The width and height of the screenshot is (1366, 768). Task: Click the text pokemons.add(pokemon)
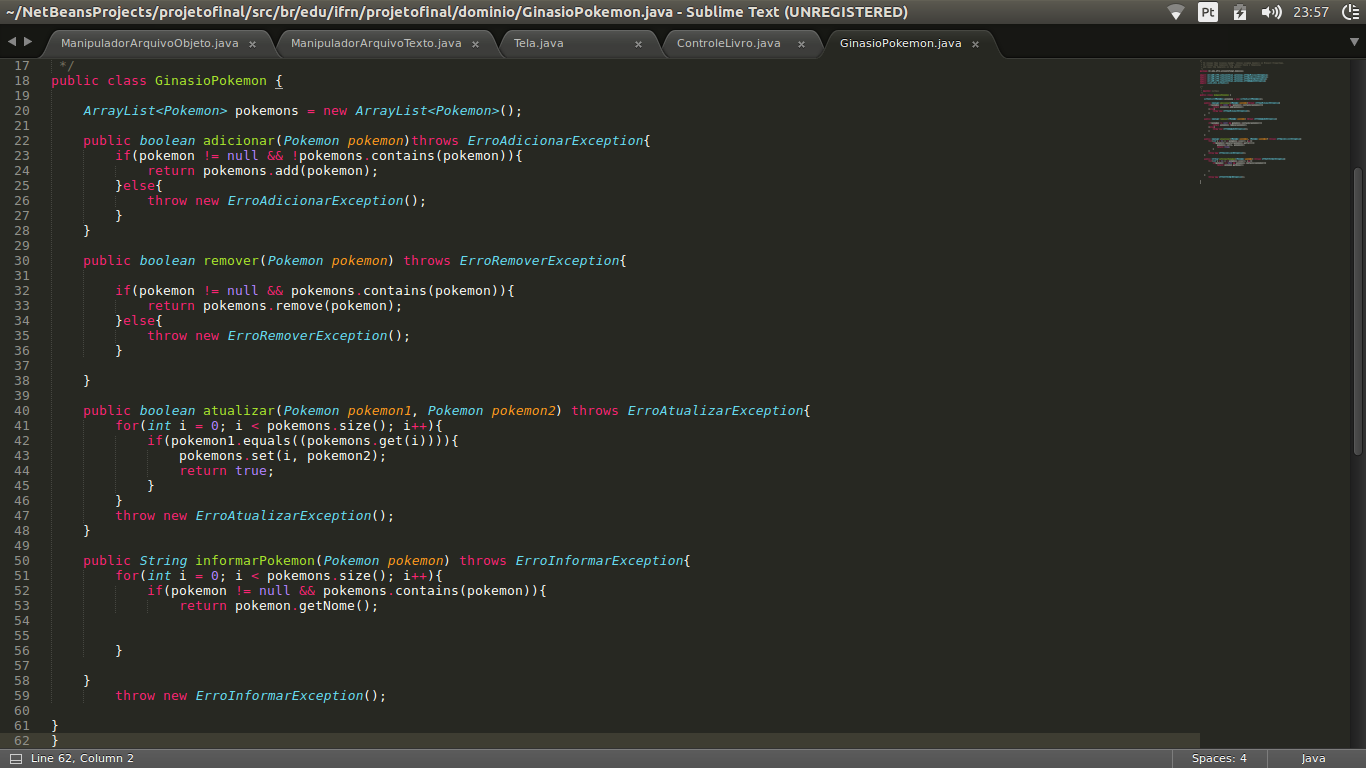click(x=287, y=170)
